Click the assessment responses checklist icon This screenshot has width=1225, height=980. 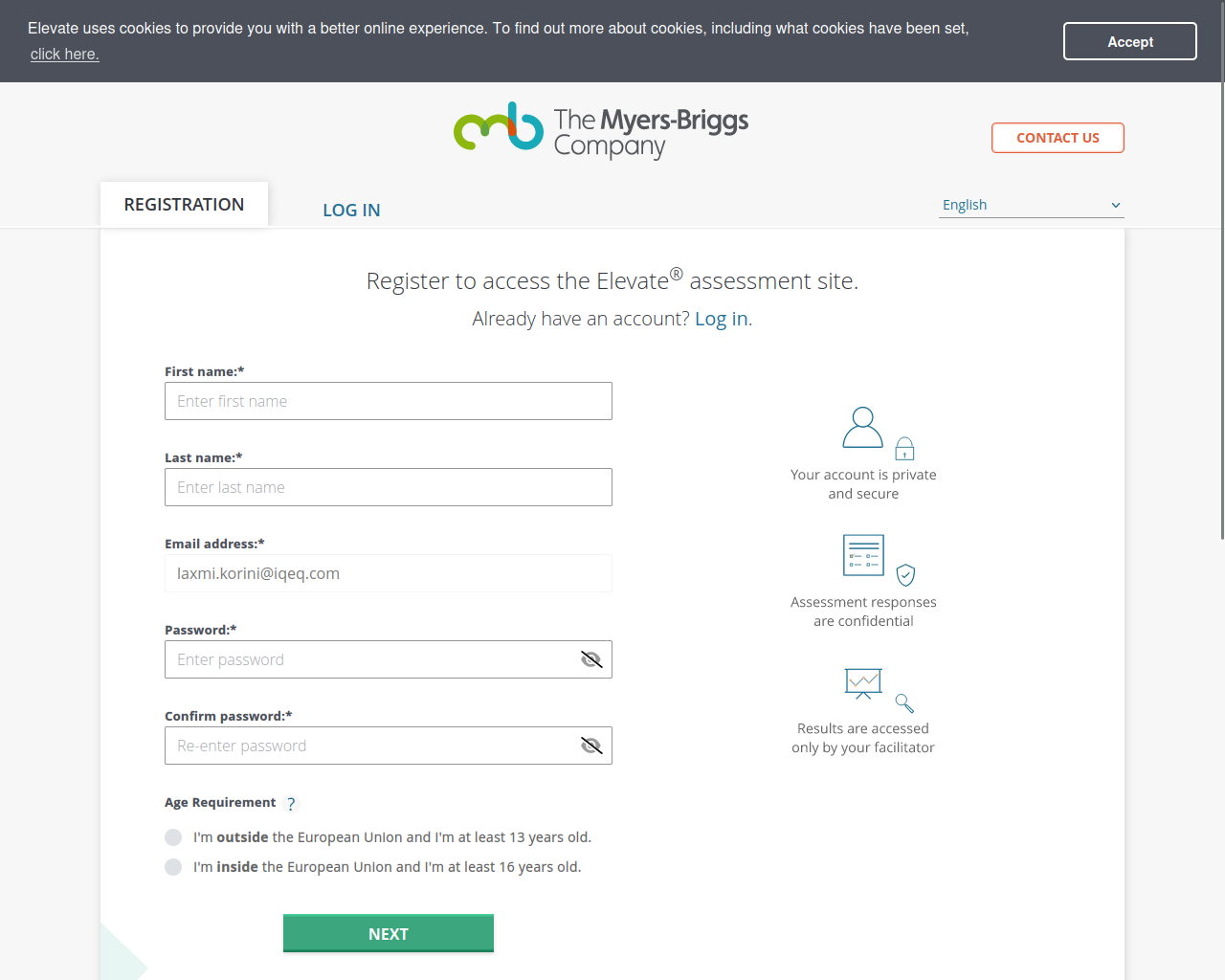(863, 555)
